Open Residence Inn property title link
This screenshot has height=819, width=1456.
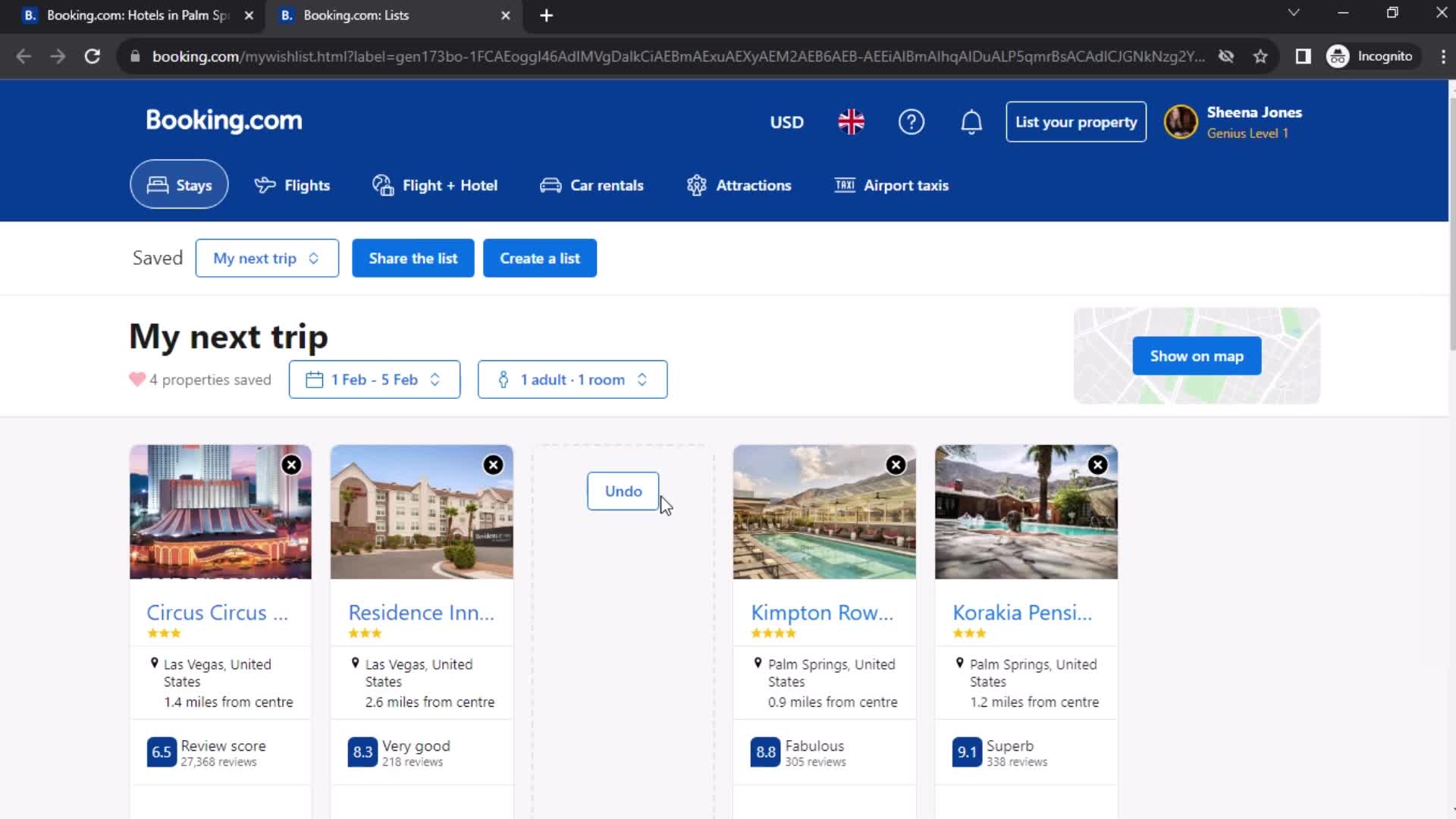click(x=421, y=612)
